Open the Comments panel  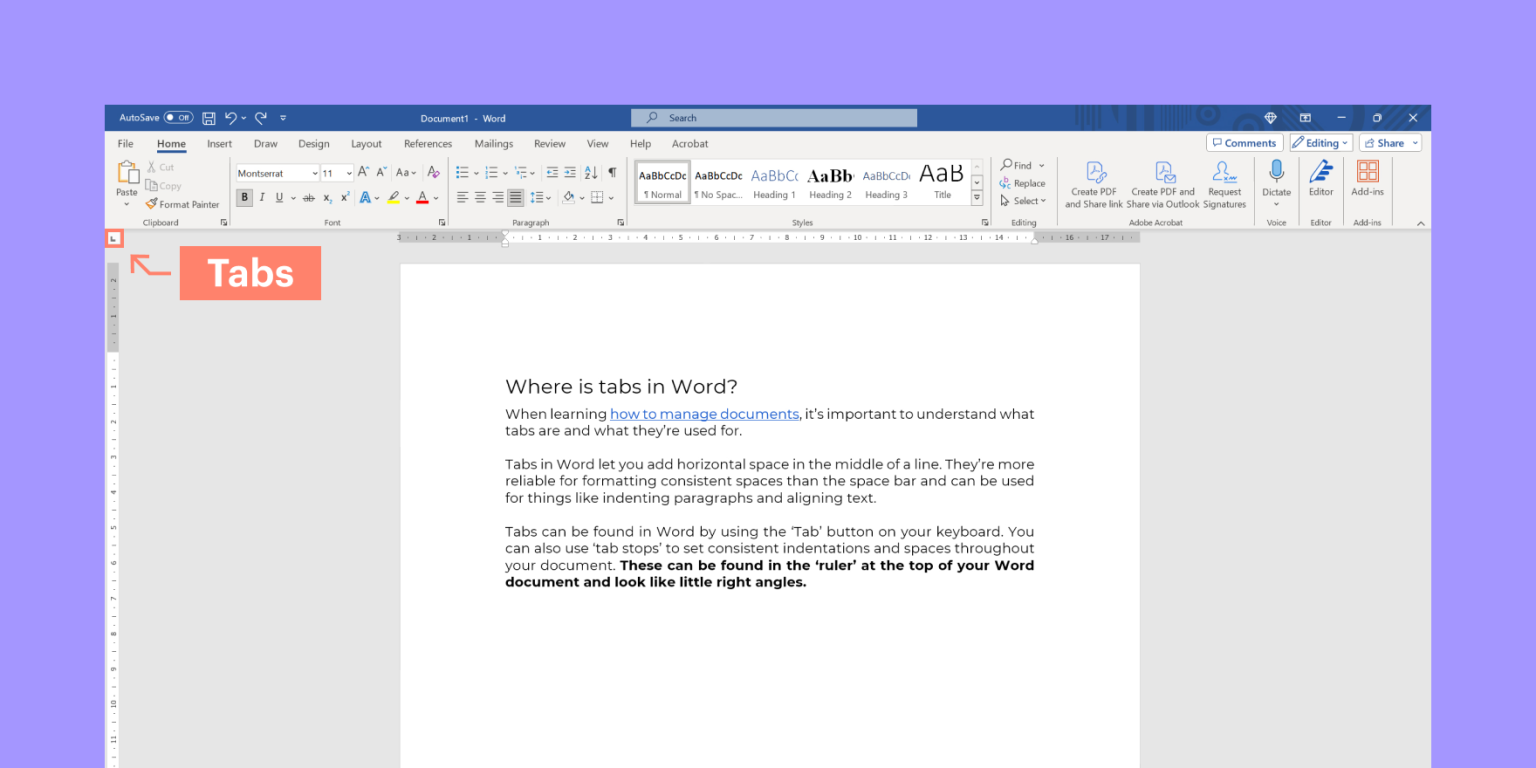click(x=1244, y=142)
